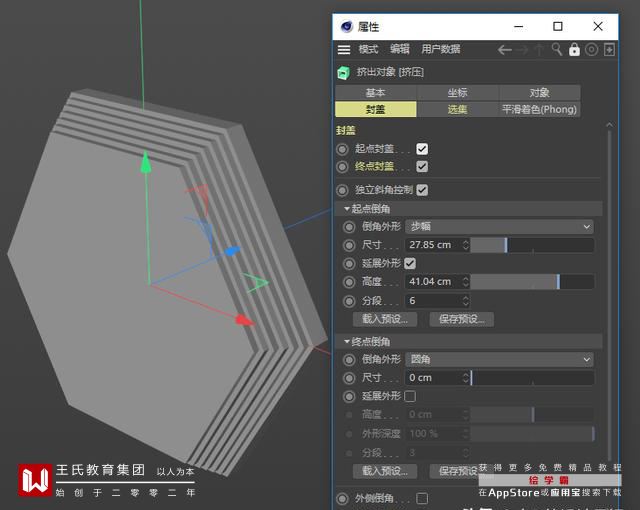Image resolution: width=640 pixels, height=510 pixels.
Task: Click the 起点倒角 尺寸 slider track
Action: point(532,245)
